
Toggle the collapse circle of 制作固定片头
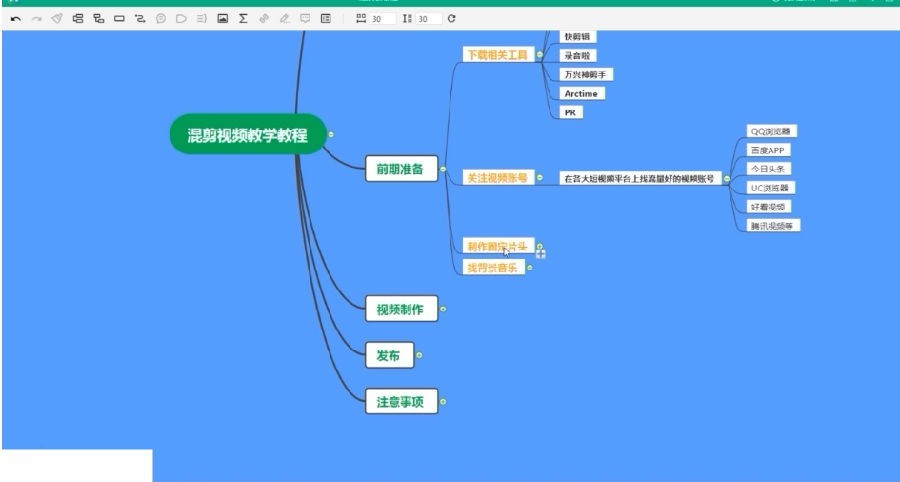(x=540, y=246)
